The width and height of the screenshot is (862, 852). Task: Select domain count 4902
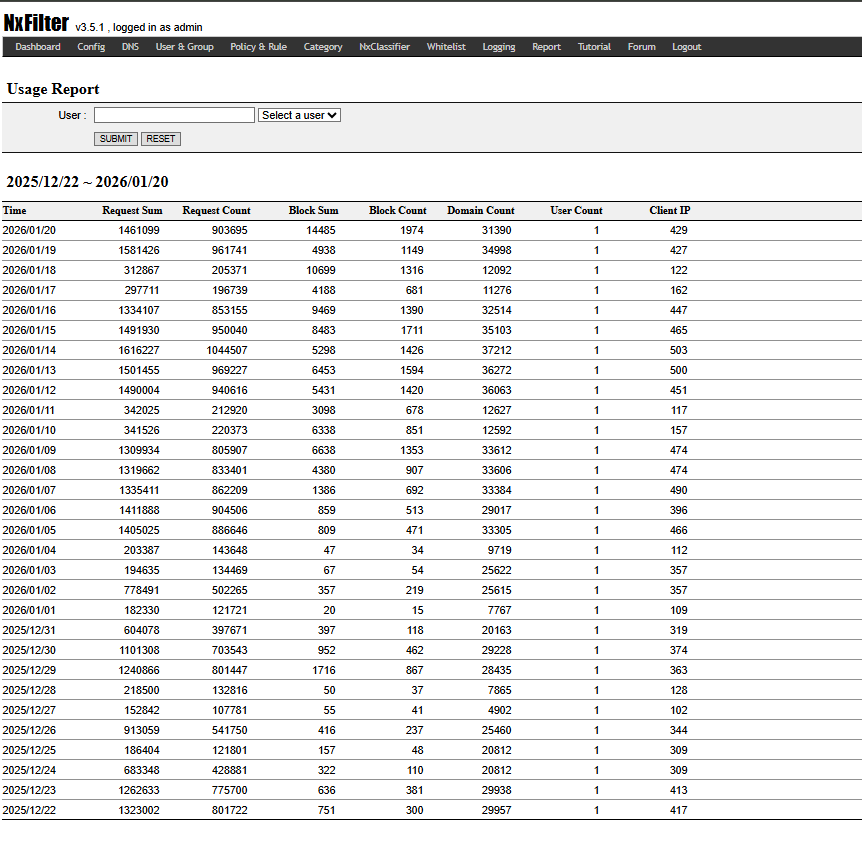(499, 710)
